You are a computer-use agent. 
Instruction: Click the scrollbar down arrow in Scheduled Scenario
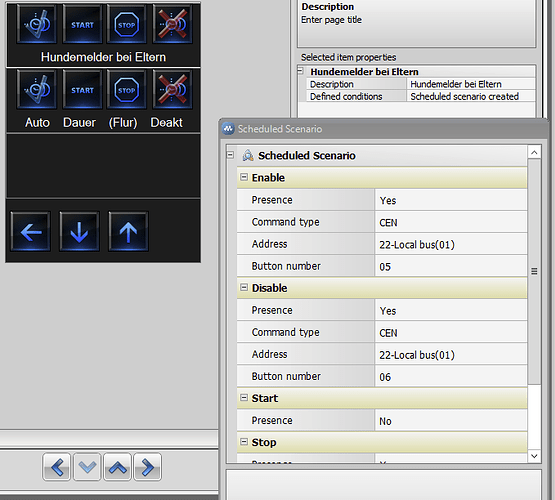(x=534, y=456)
